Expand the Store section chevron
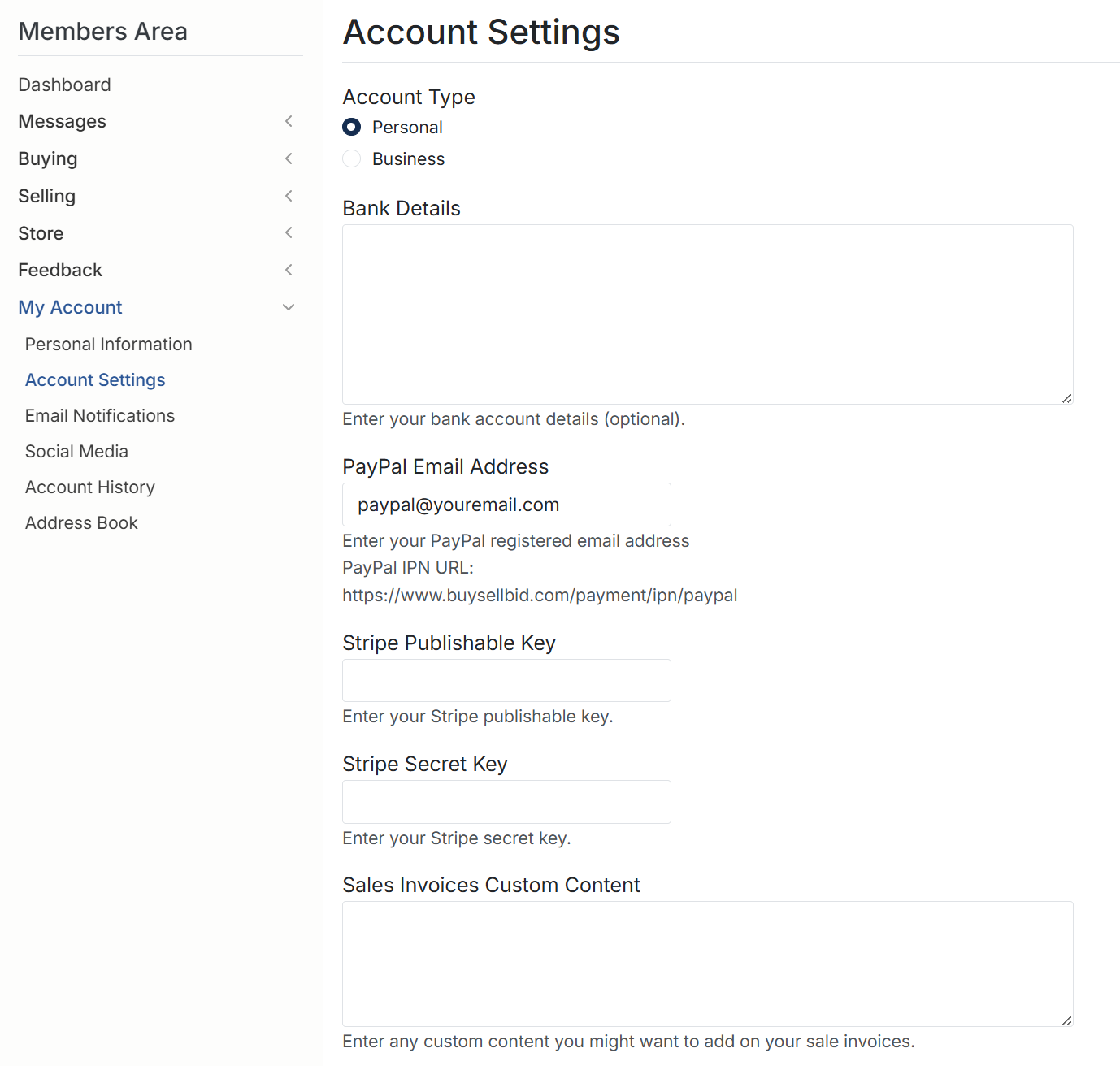This screenshot has height=1066, width=1120. (x=289, y=232)
